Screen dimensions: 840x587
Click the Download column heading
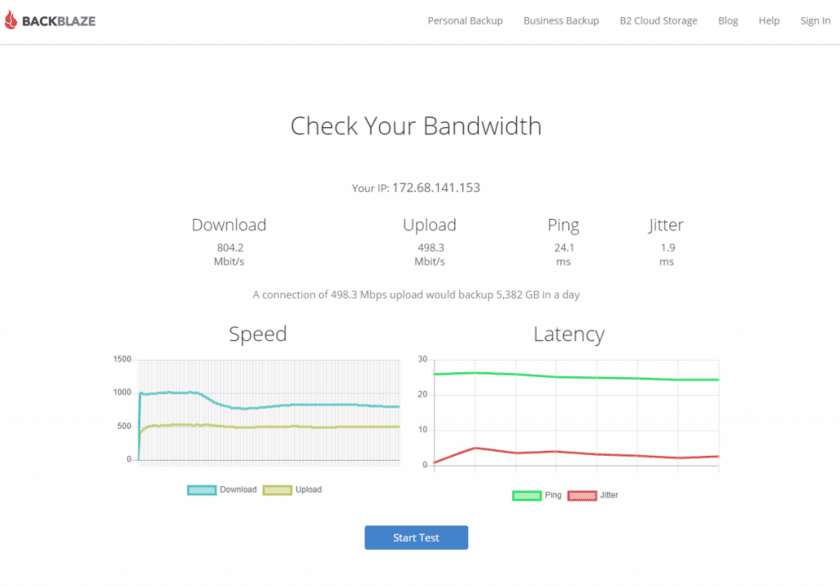pos(229,225)
